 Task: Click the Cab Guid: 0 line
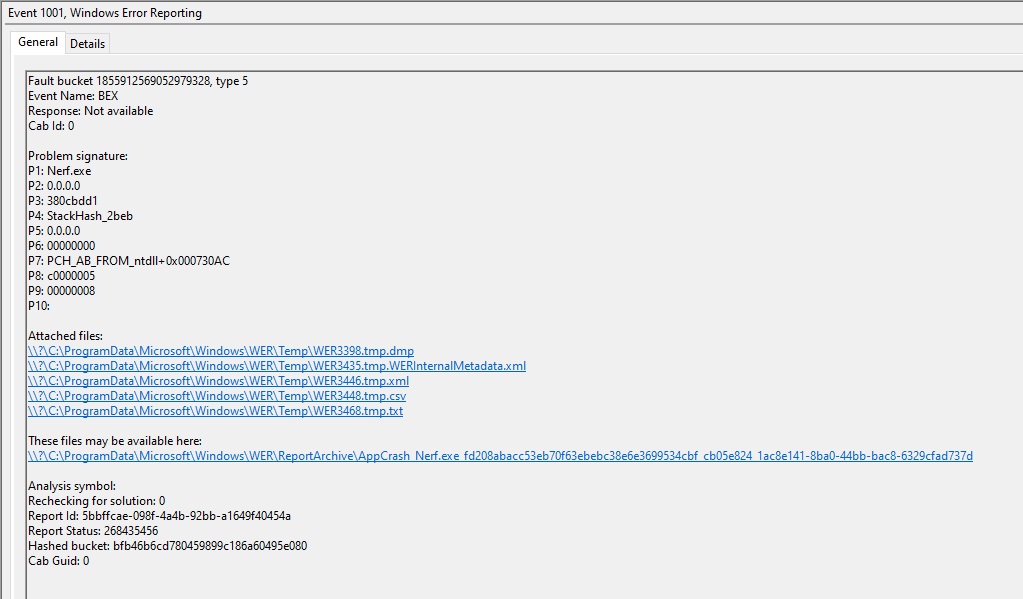(x=59, y=561)
